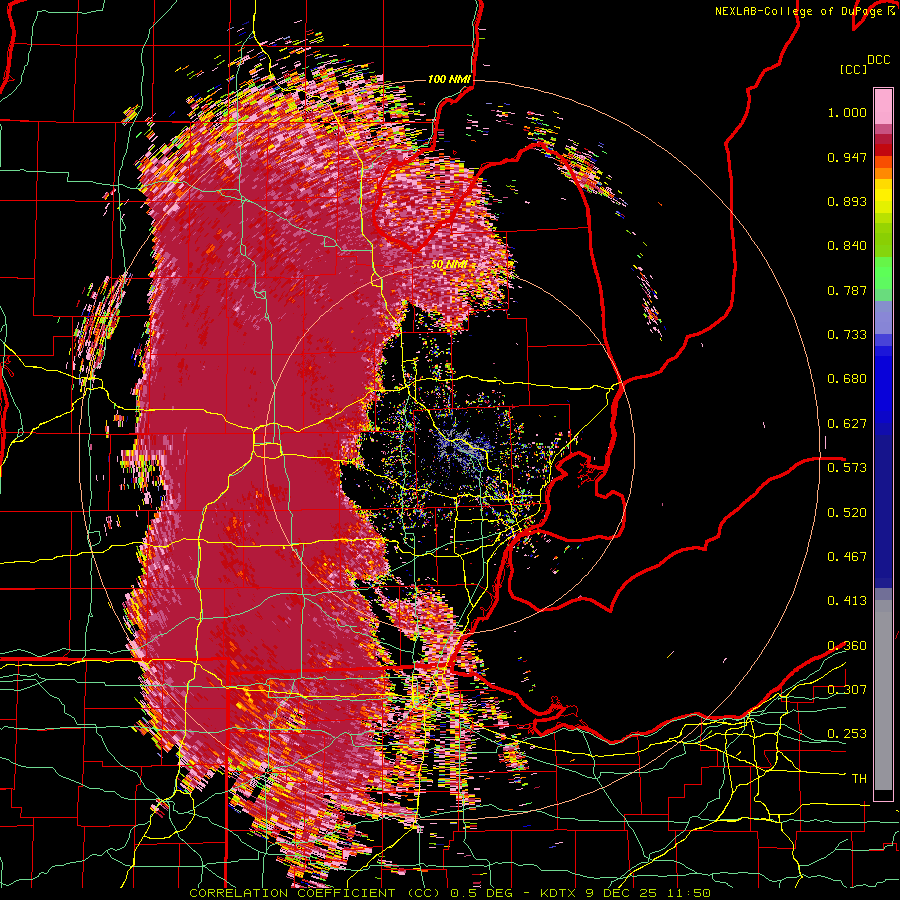Select the 0.840 scale value
Image resolution: width=900 pixels, height=900 pixels.
847,246
